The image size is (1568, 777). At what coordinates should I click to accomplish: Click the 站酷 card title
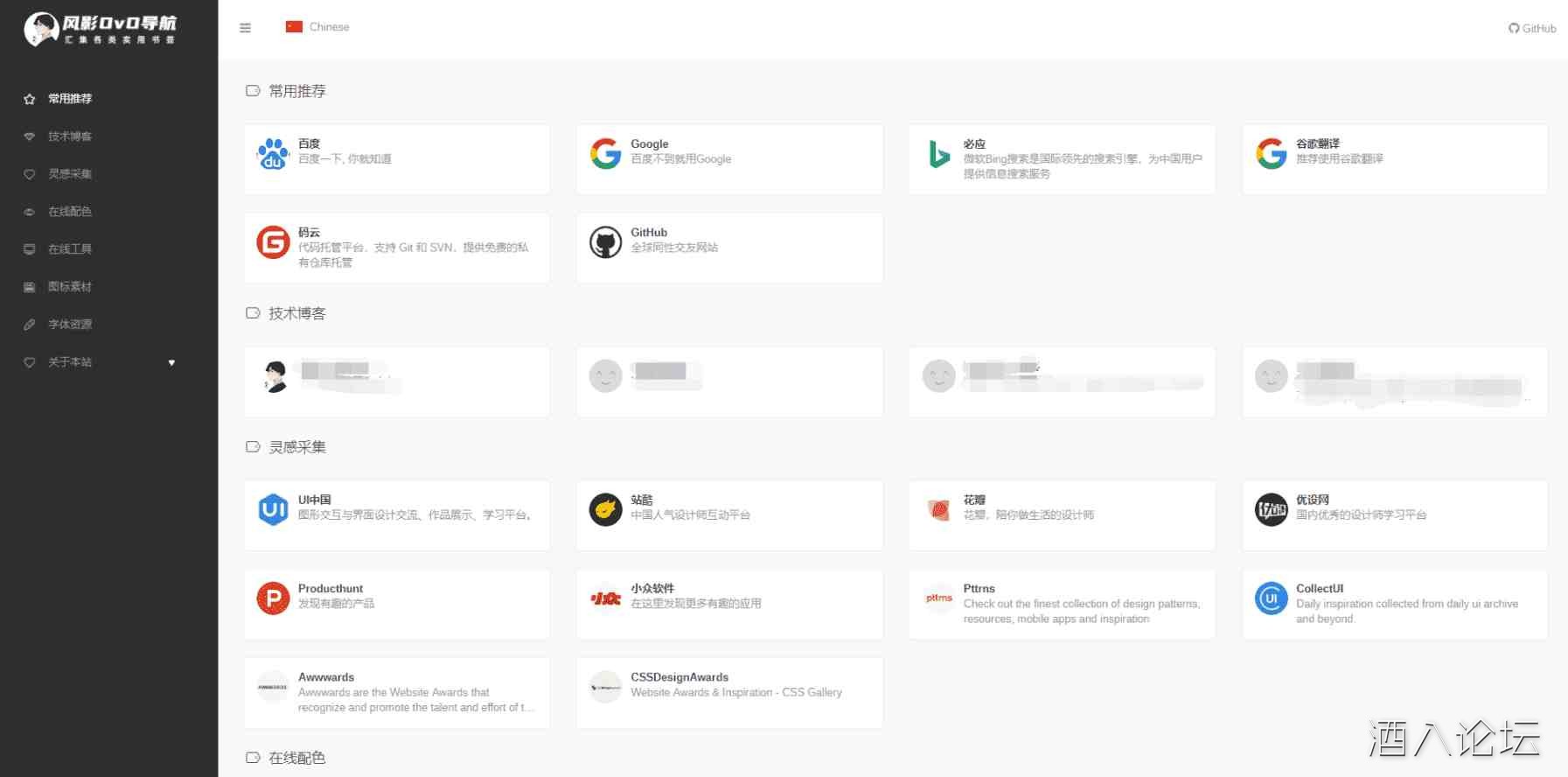click(x=642, y=500)
